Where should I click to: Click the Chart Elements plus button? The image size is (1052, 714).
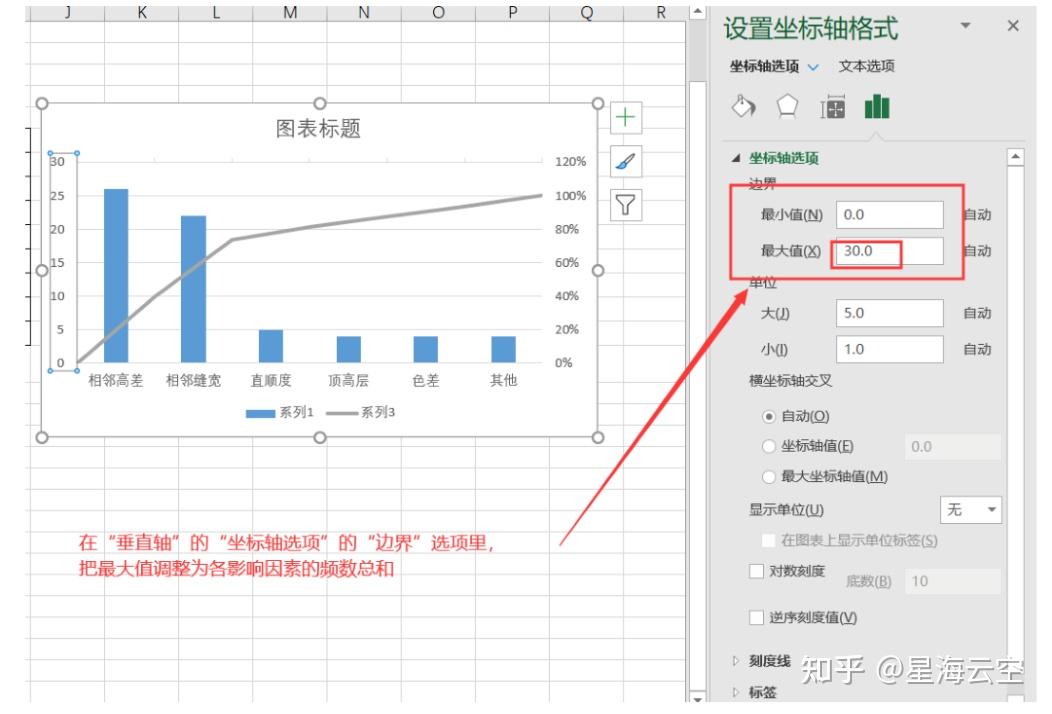(x=625, y=117)
